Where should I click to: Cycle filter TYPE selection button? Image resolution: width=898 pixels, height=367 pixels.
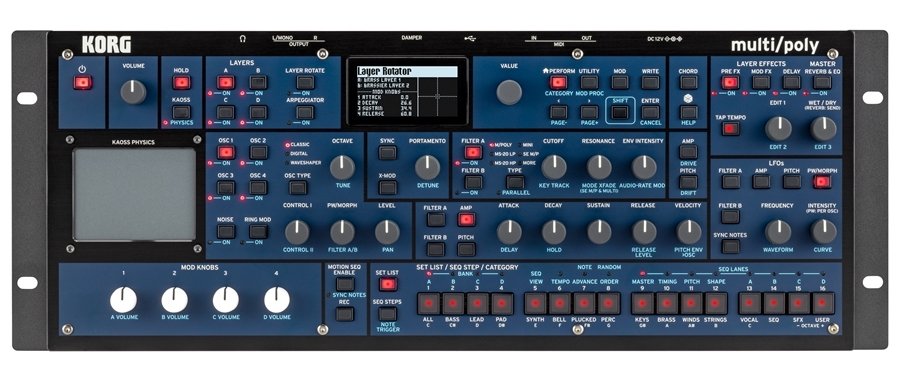click(x=515, y=183)
